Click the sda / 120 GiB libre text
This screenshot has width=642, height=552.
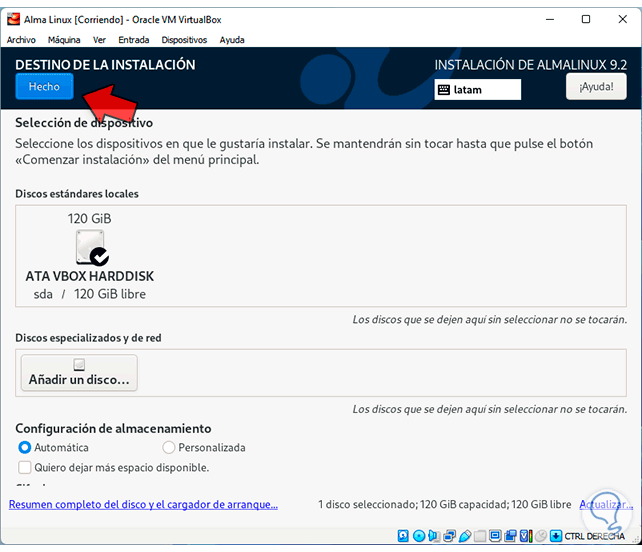(x=90, y=294)
